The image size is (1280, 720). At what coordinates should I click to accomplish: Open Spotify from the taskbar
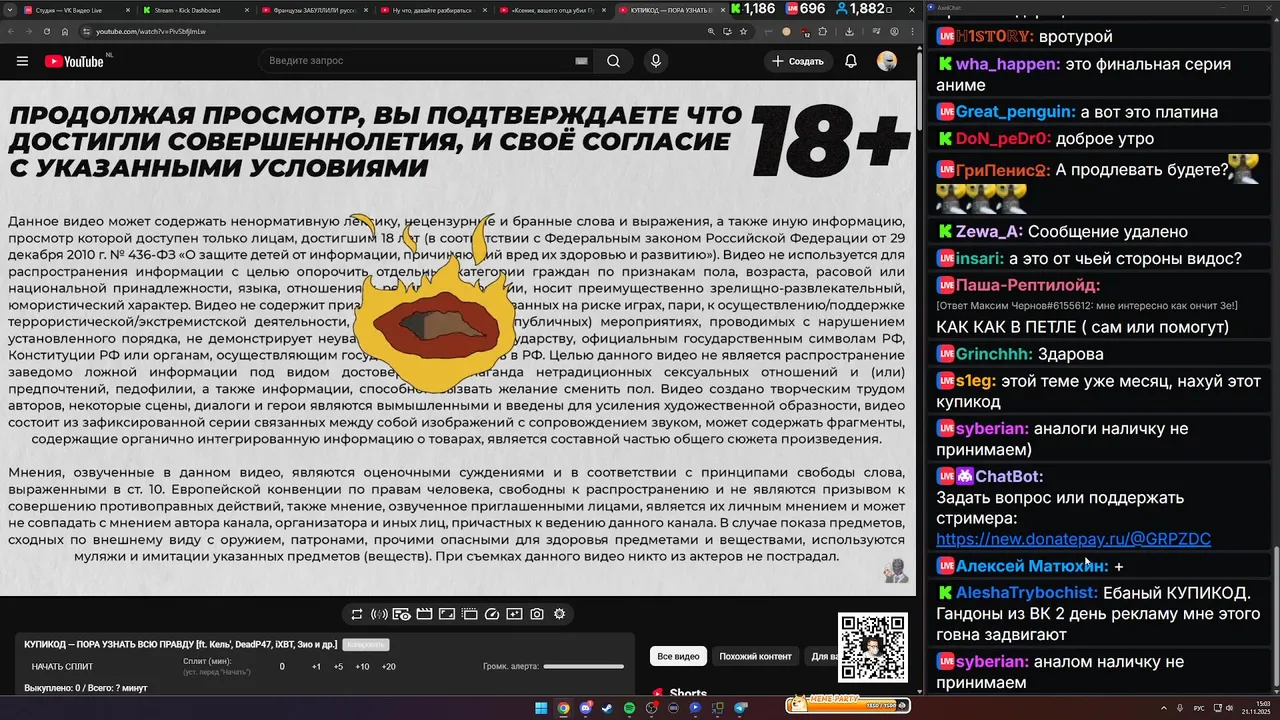point(630,708)
